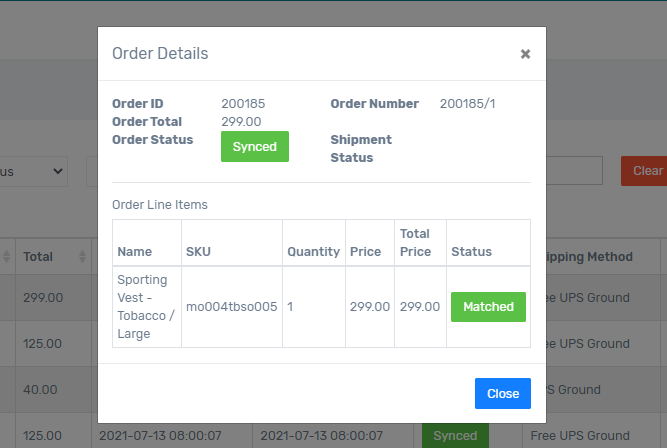Close the Order Details dialog with X
This screenshot has width=667, height=448.
point(525,54)
